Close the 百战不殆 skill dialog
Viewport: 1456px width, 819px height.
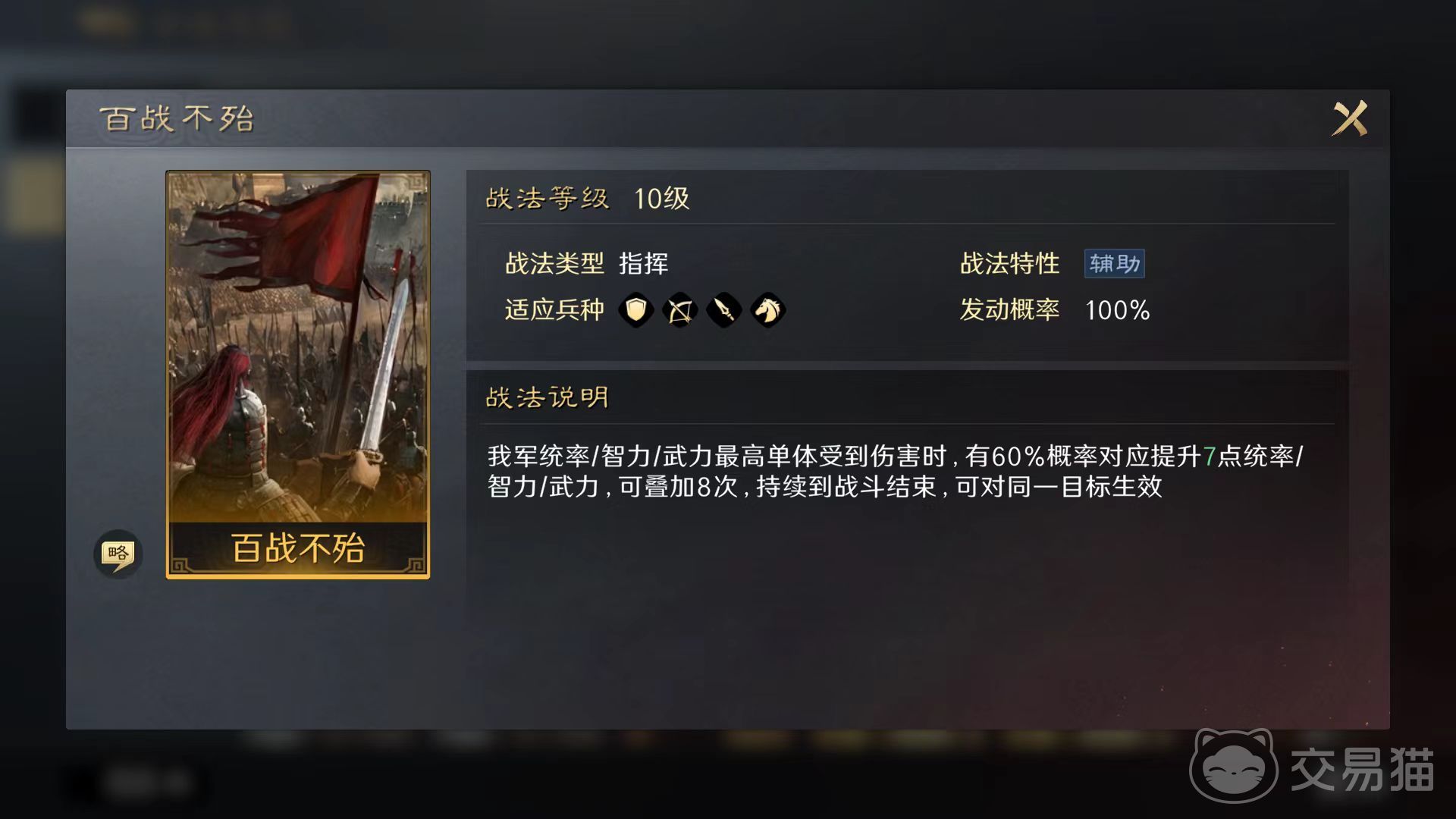pos(1350,118)
